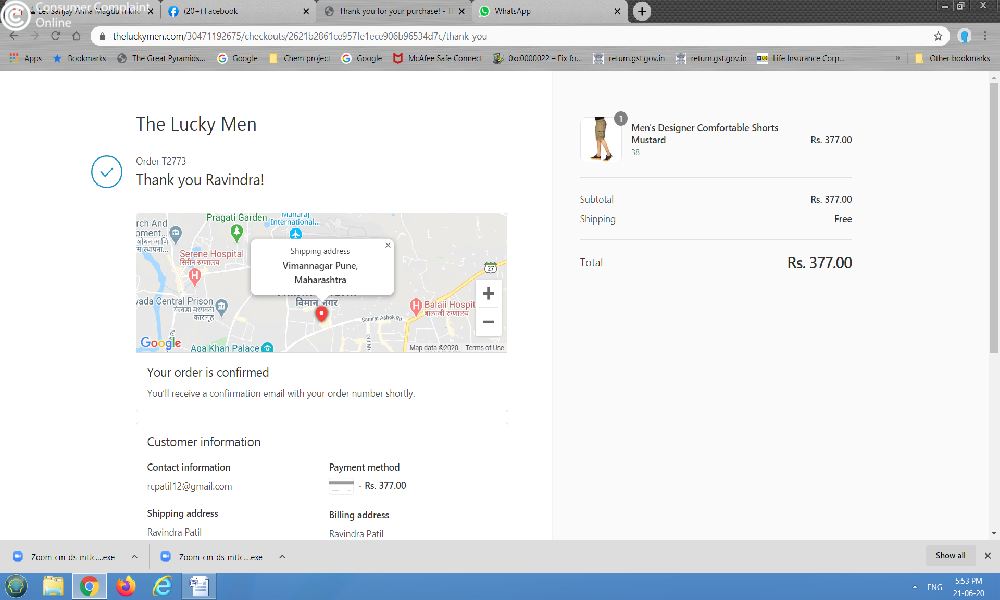Open Firefox from the taskbar
1000x600 pixels.
(126, 586)
